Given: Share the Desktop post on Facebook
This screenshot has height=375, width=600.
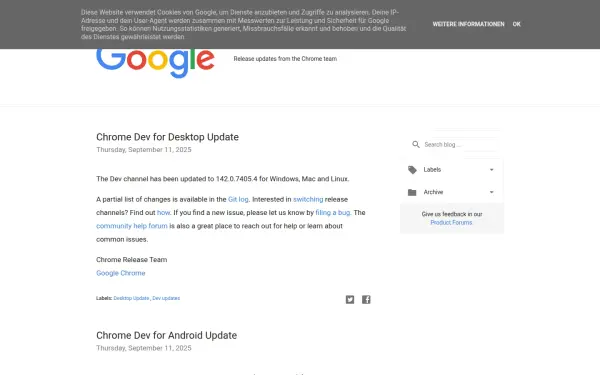Looking at the screenshot, I should coord(366,299).
